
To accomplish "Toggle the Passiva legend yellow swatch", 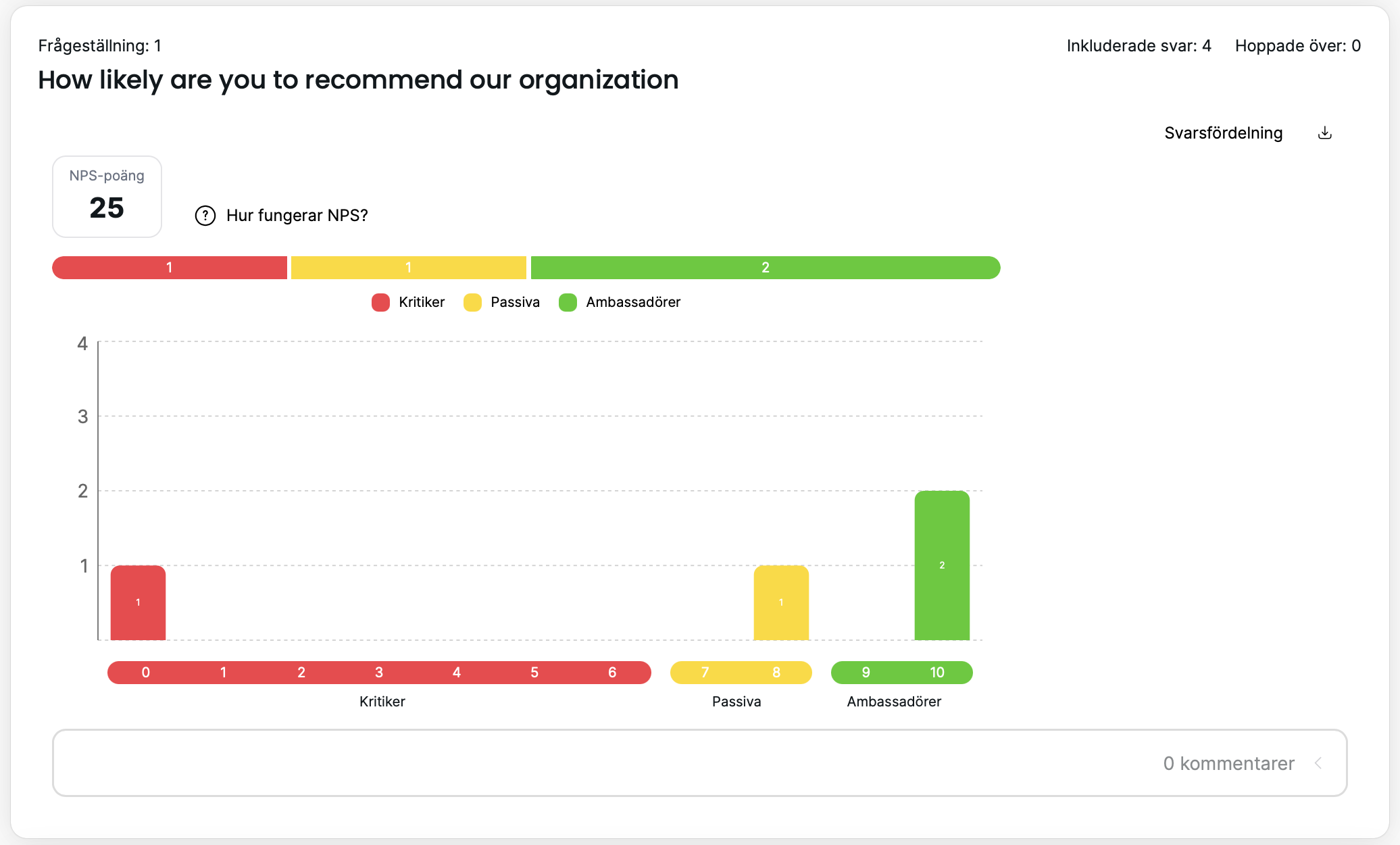I will coord(472,302).
